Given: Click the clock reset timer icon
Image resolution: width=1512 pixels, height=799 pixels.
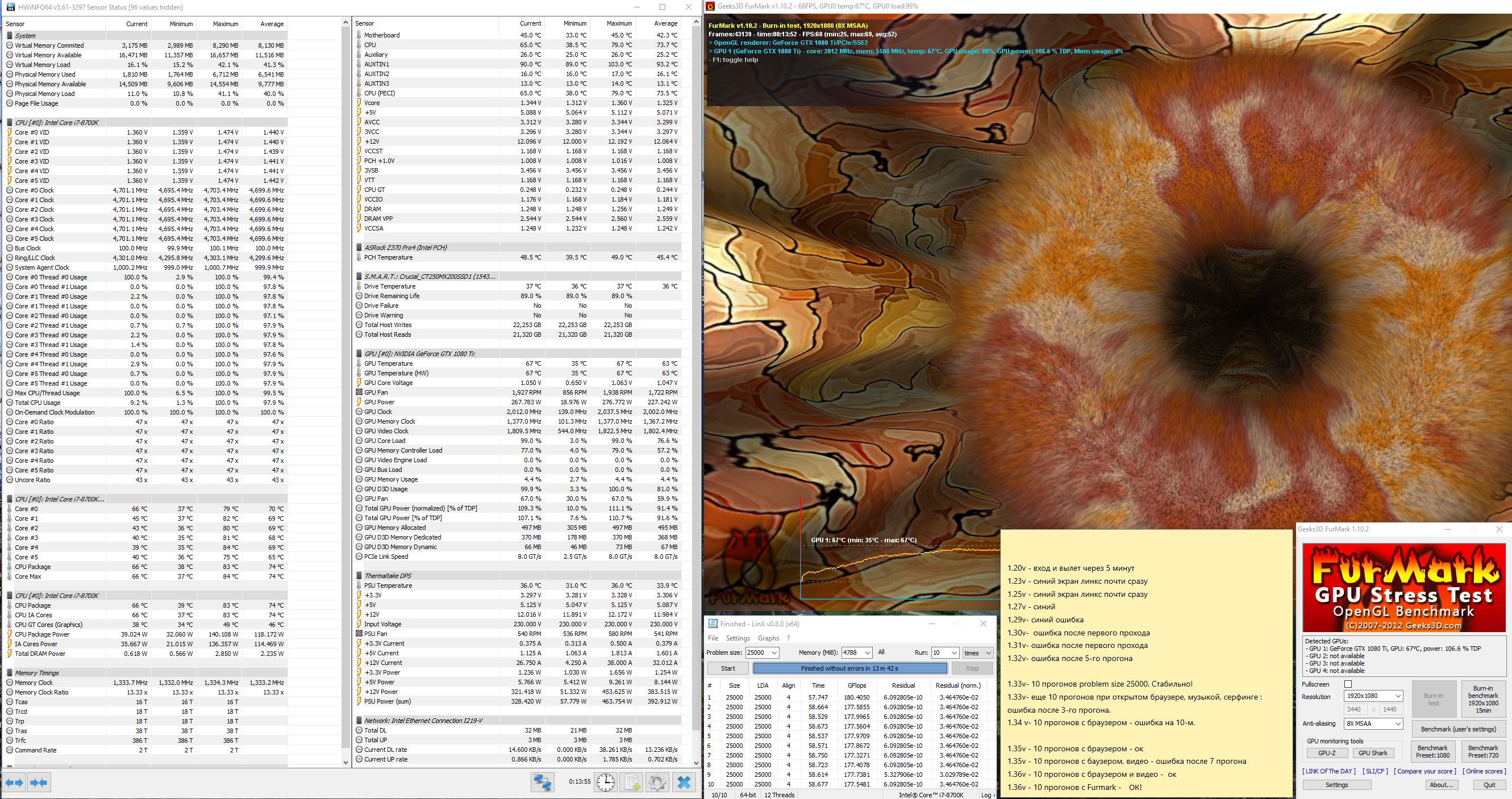Looking at the screenshot, I should click(x=605, y=782).
